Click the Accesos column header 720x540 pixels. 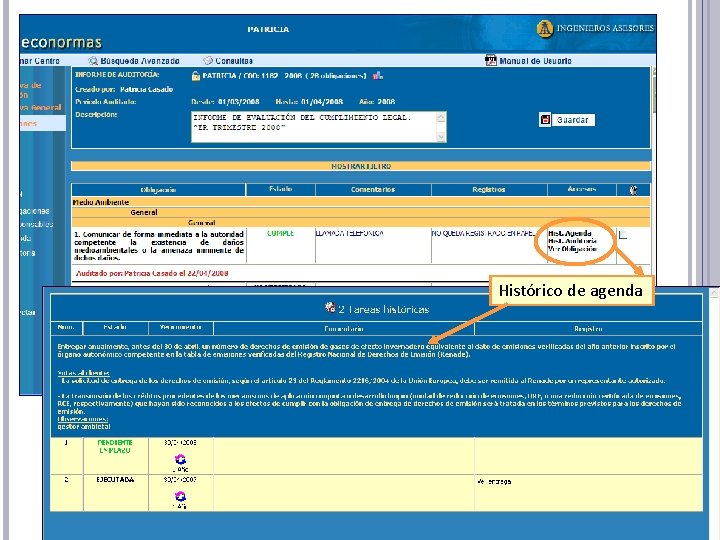582,189
